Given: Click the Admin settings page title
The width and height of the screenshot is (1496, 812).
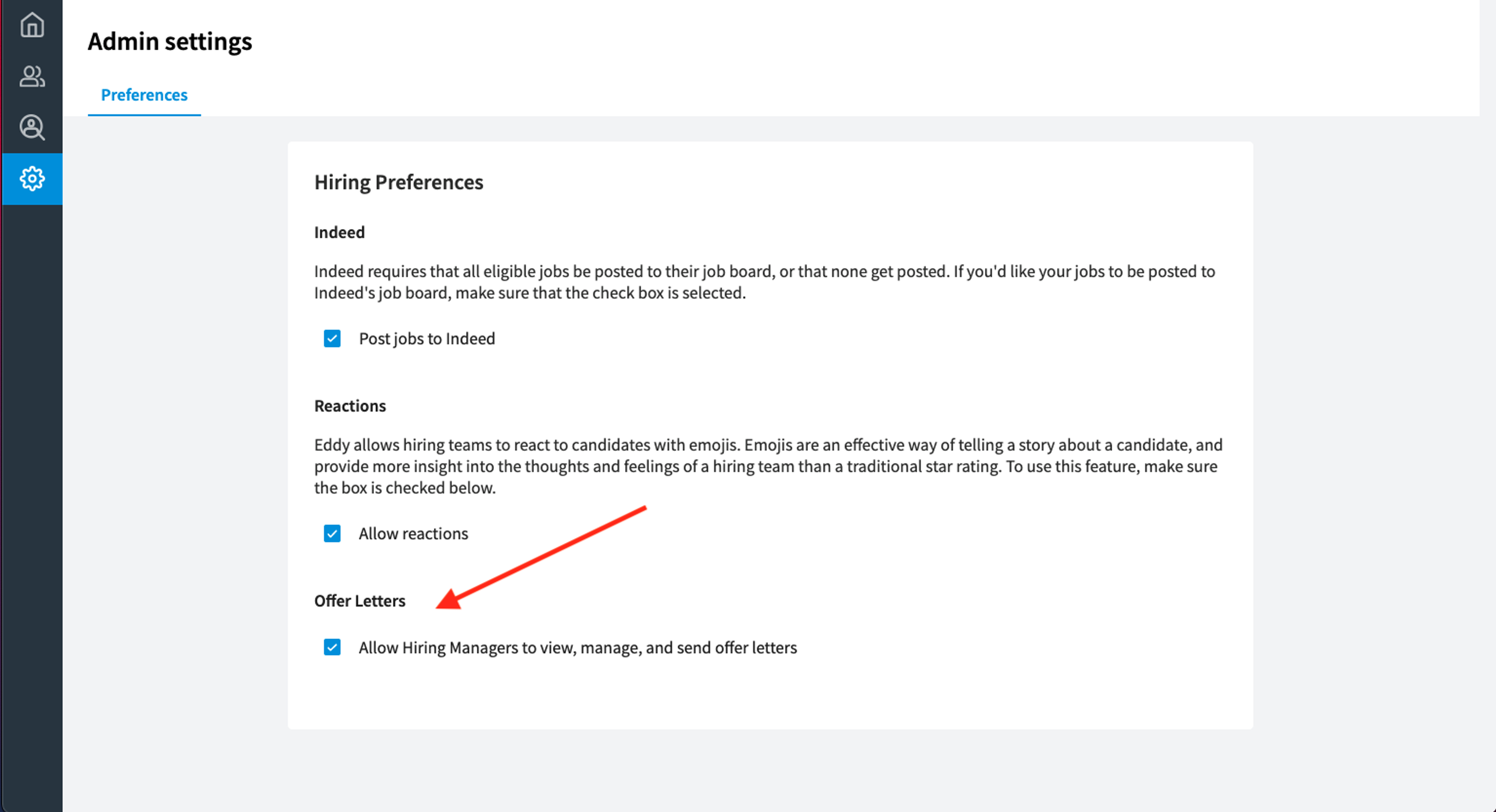Looking at the screenshot, I should (x=170, y=41).
